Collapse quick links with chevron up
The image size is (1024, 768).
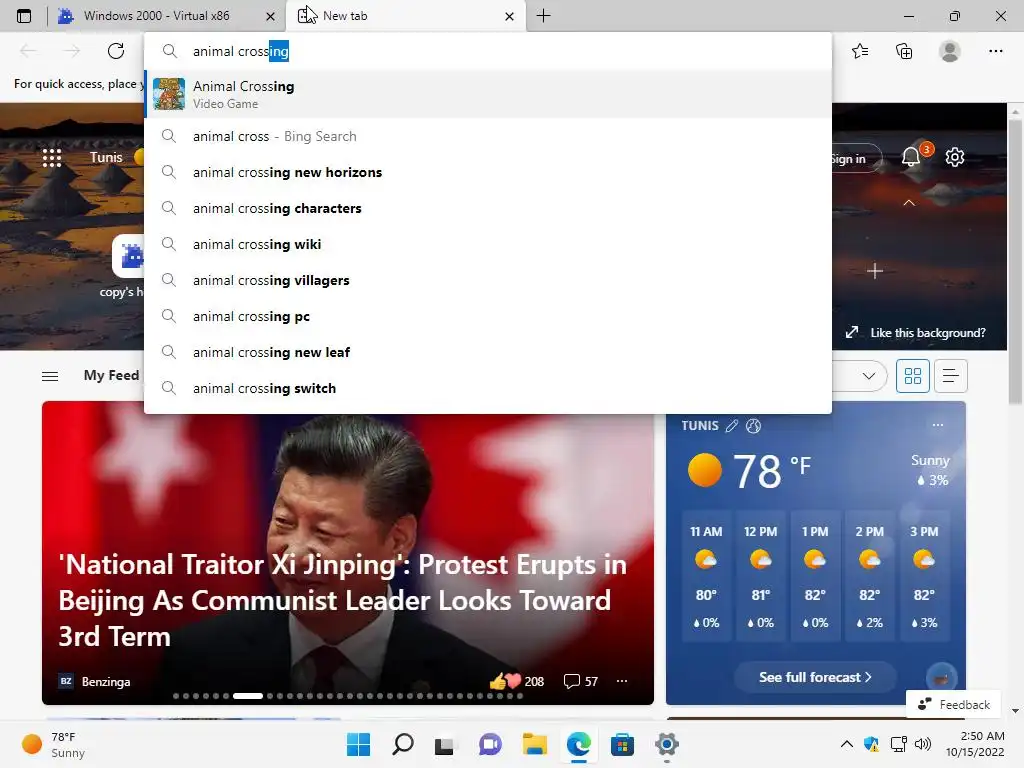[909, 203]
